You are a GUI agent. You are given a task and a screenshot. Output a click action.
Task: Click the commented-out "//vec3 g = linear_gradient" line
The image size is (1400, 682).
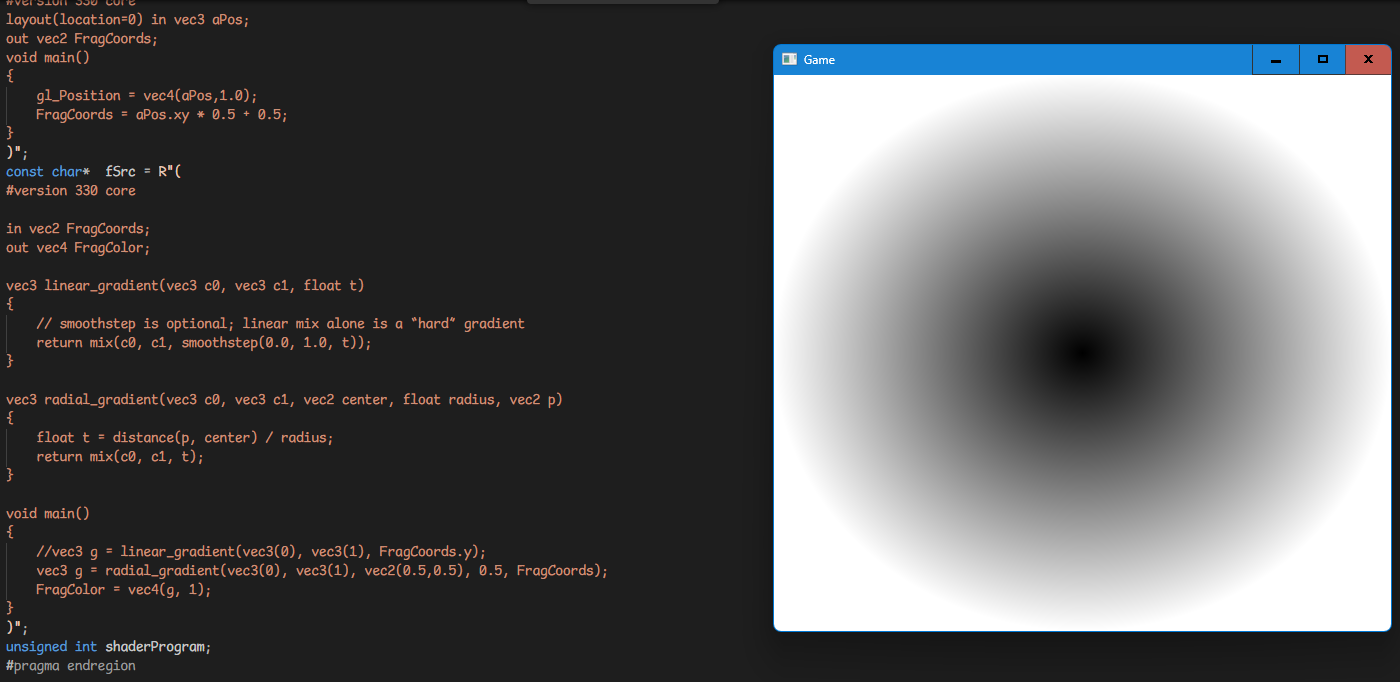point(261,552)
